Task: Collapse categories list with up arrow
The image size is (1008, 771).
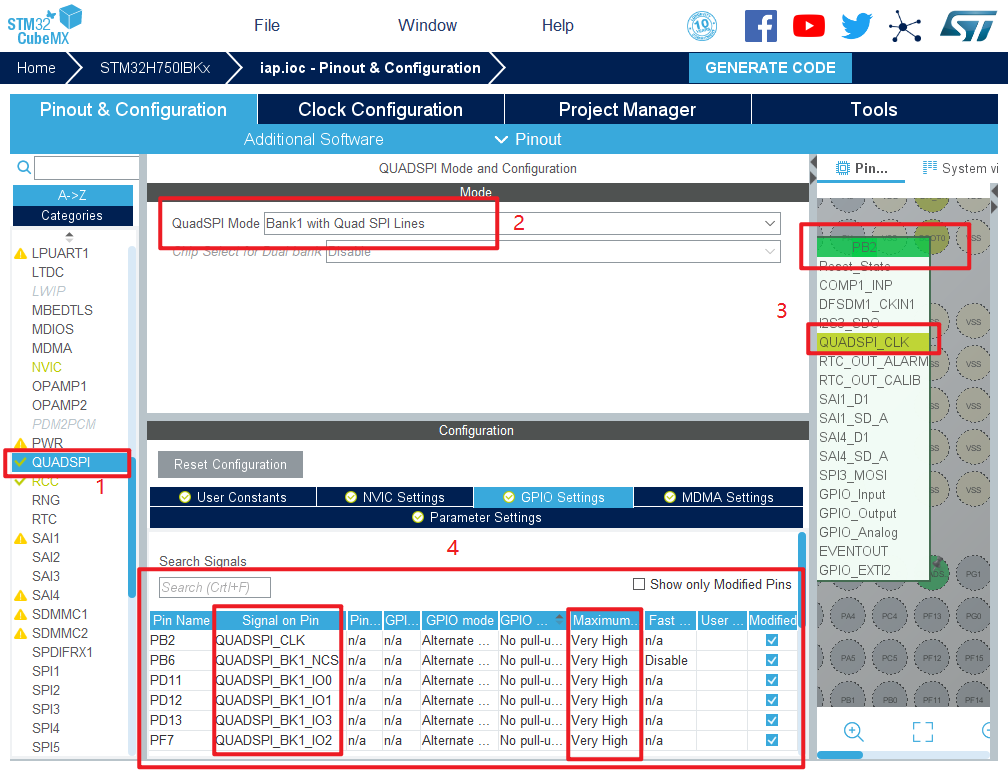Action: pyautogui.click(x=69, y=237)
